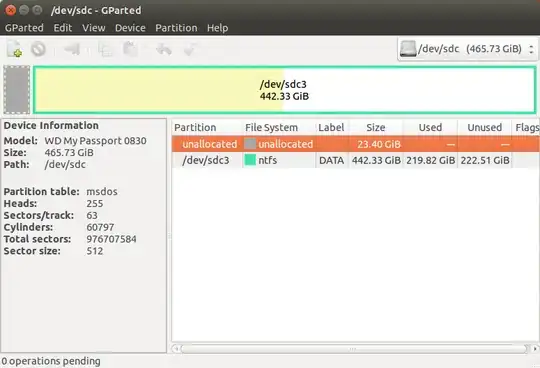Select the unallocated partition row
The height and width of the screenshot is (368, 540).
tap(356, 144)
